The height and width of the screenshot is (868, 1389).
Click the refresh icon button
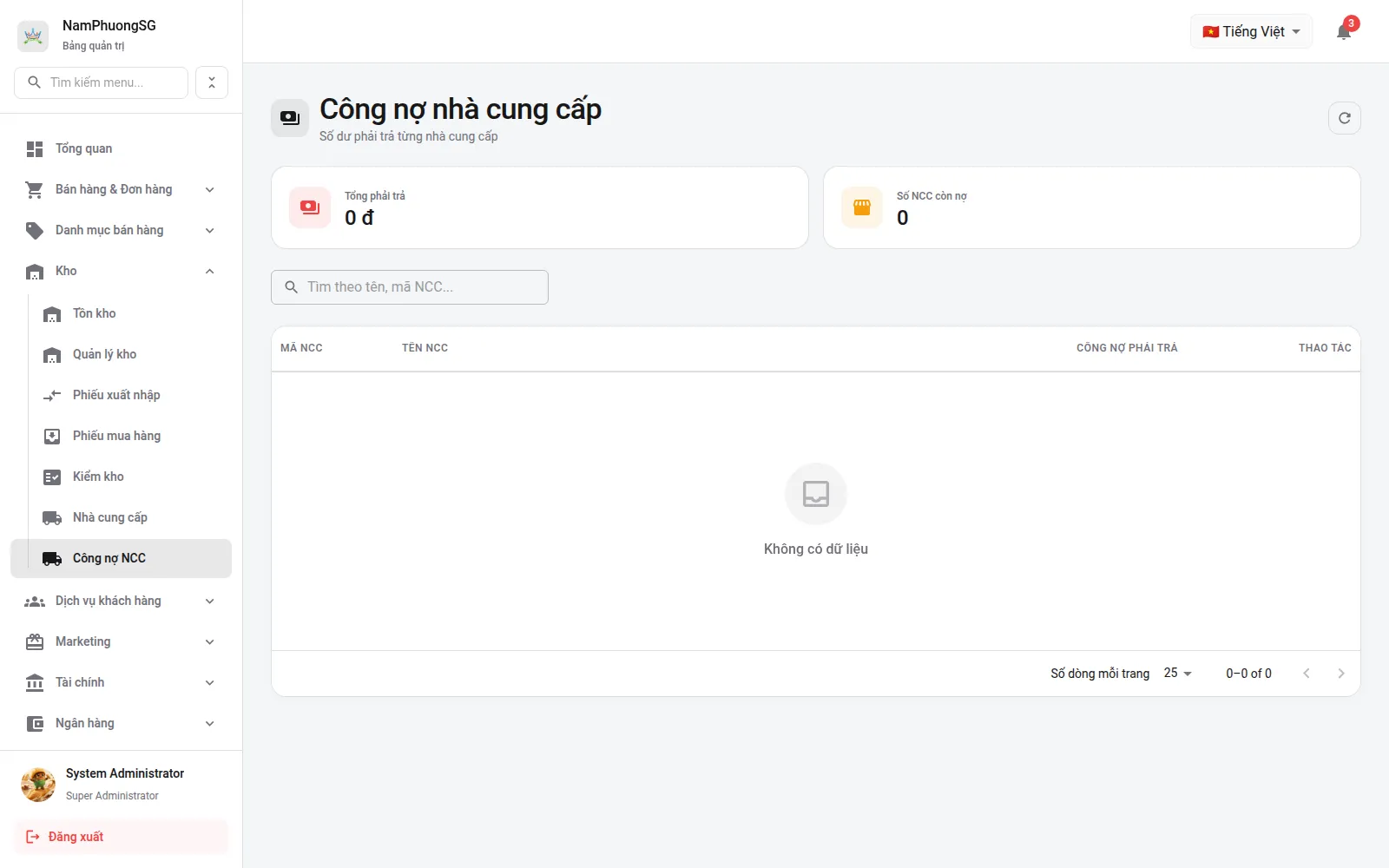[1345, 118]
